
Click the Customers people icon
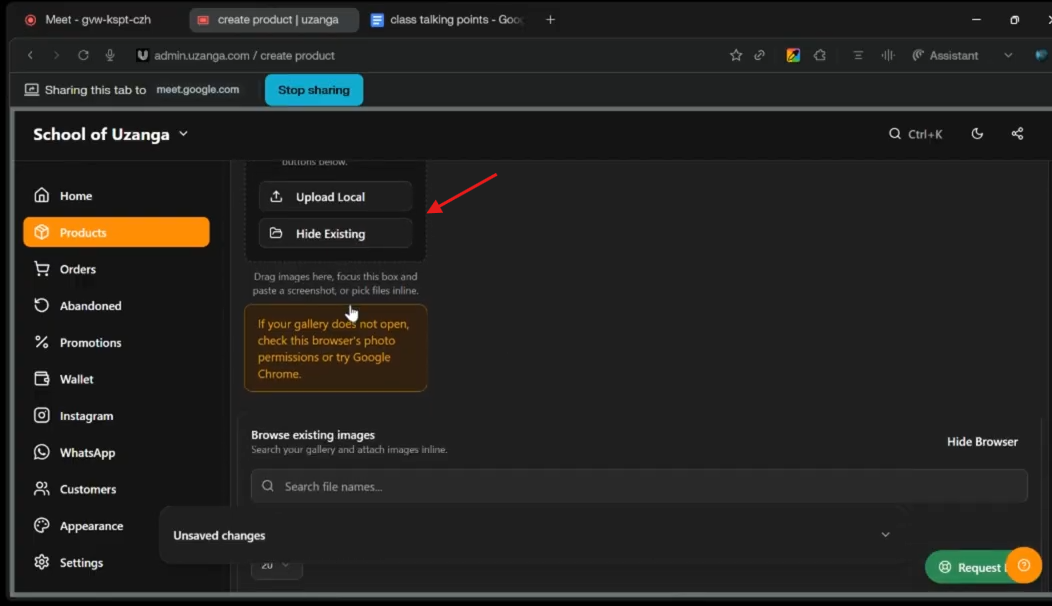42,489
